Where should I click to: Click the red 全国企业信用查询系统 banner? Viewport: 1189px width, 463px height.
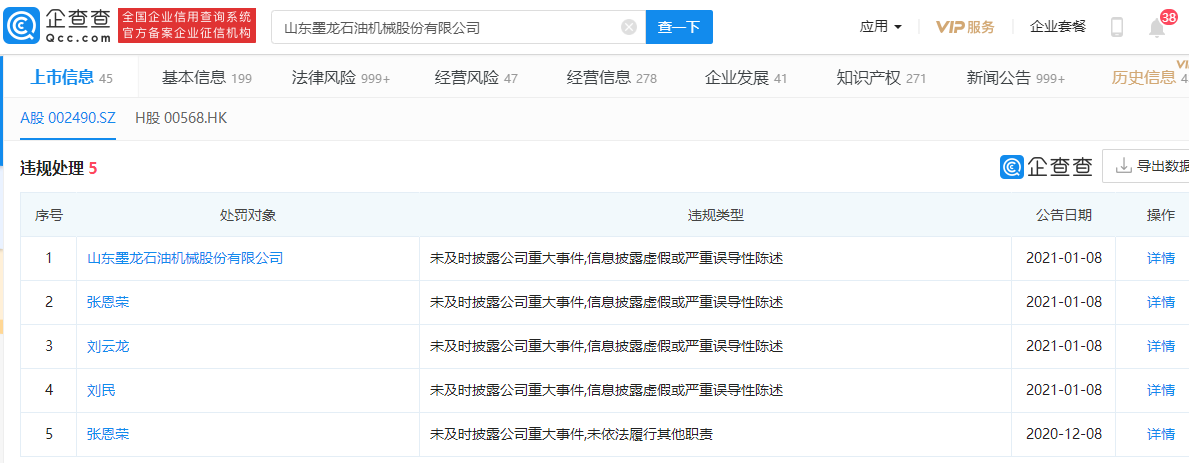188,26
